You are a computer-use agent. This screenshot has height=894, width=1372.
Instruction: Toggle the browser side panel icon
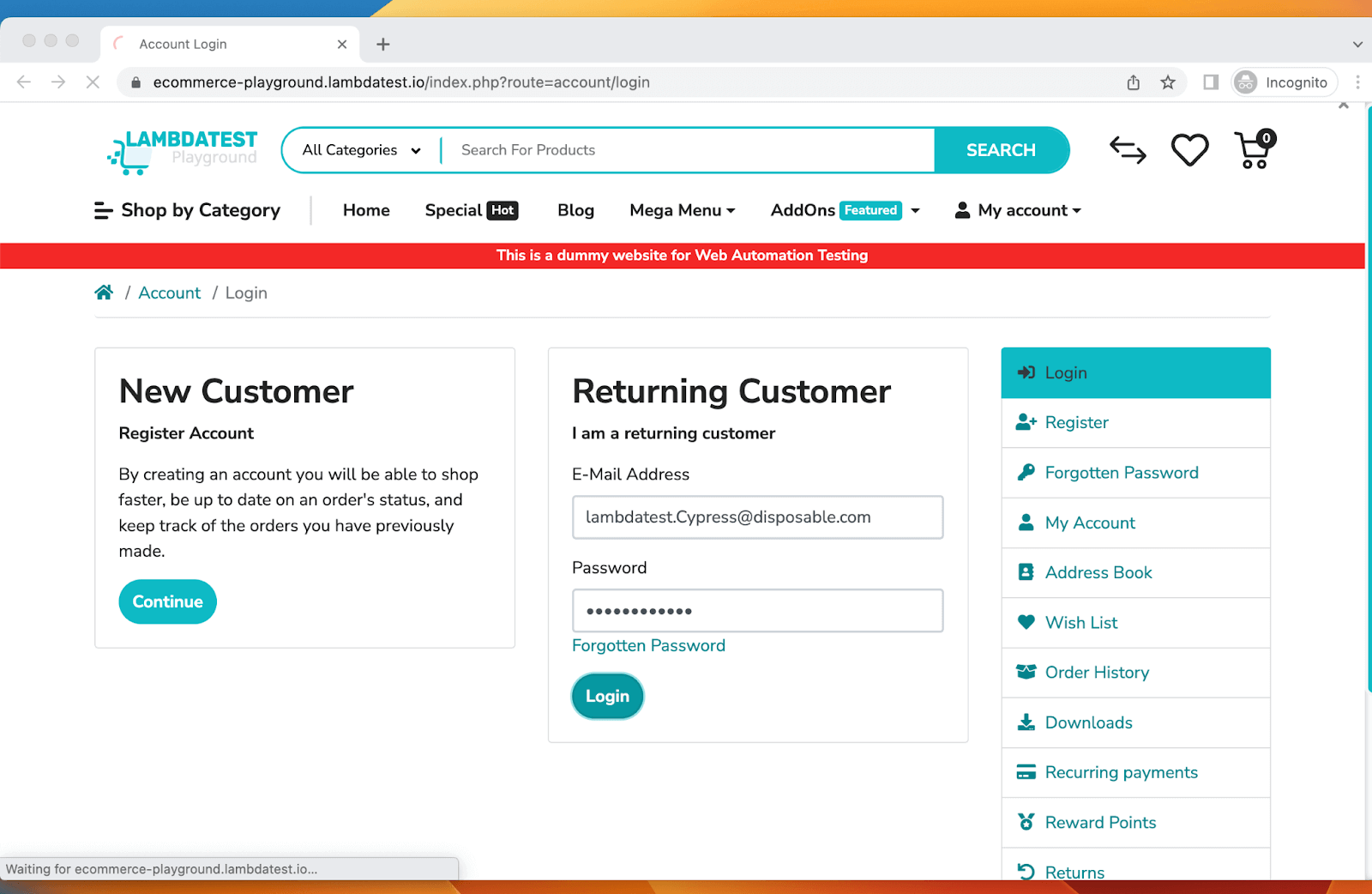pyautogui.click(x=1211, y=82)
